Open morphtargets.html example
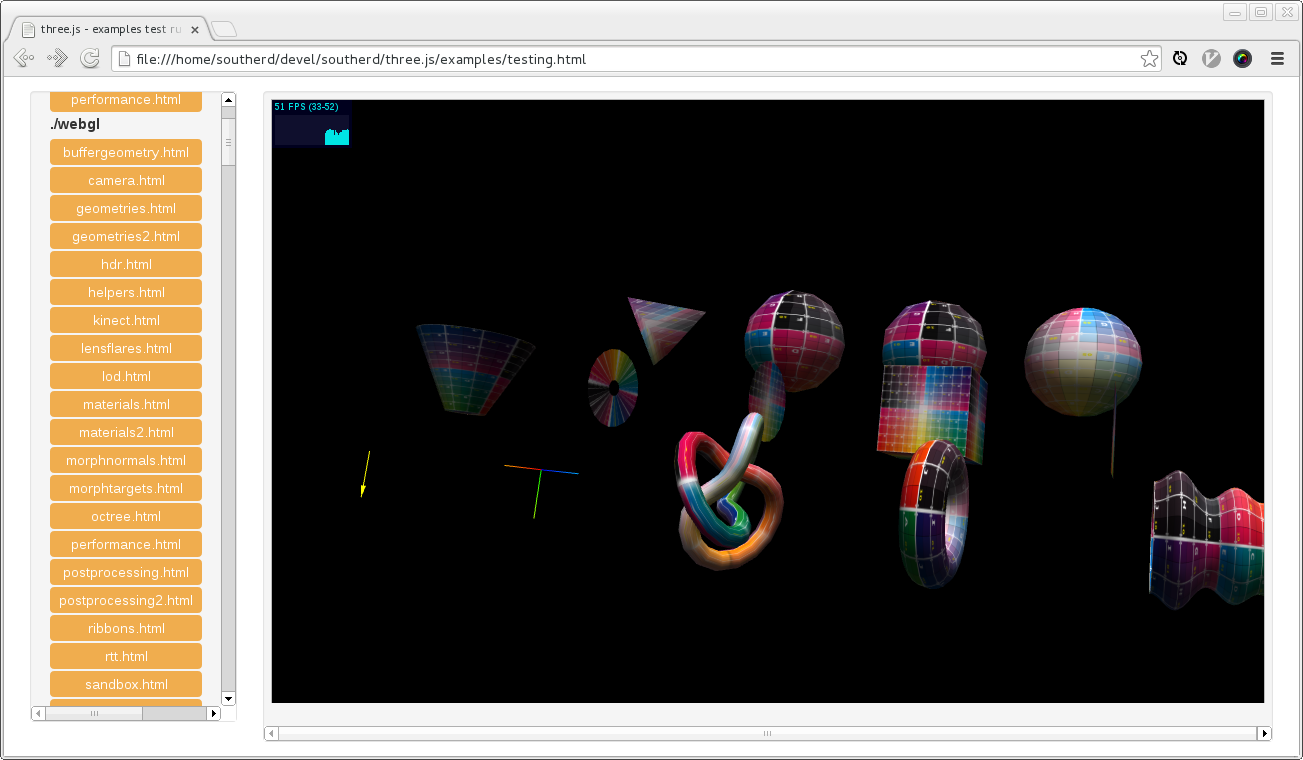The height and width of the screenshot is (760, 1303). click(x=126, y=488)
